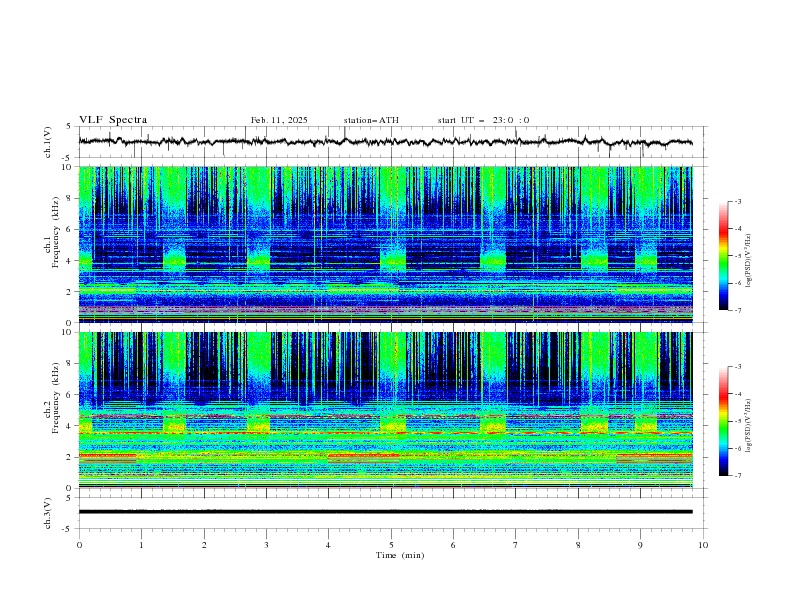Screen dimensions: 792x612
Task: Click the 'ch.1(V)' axis label
Action: point(48,142)
